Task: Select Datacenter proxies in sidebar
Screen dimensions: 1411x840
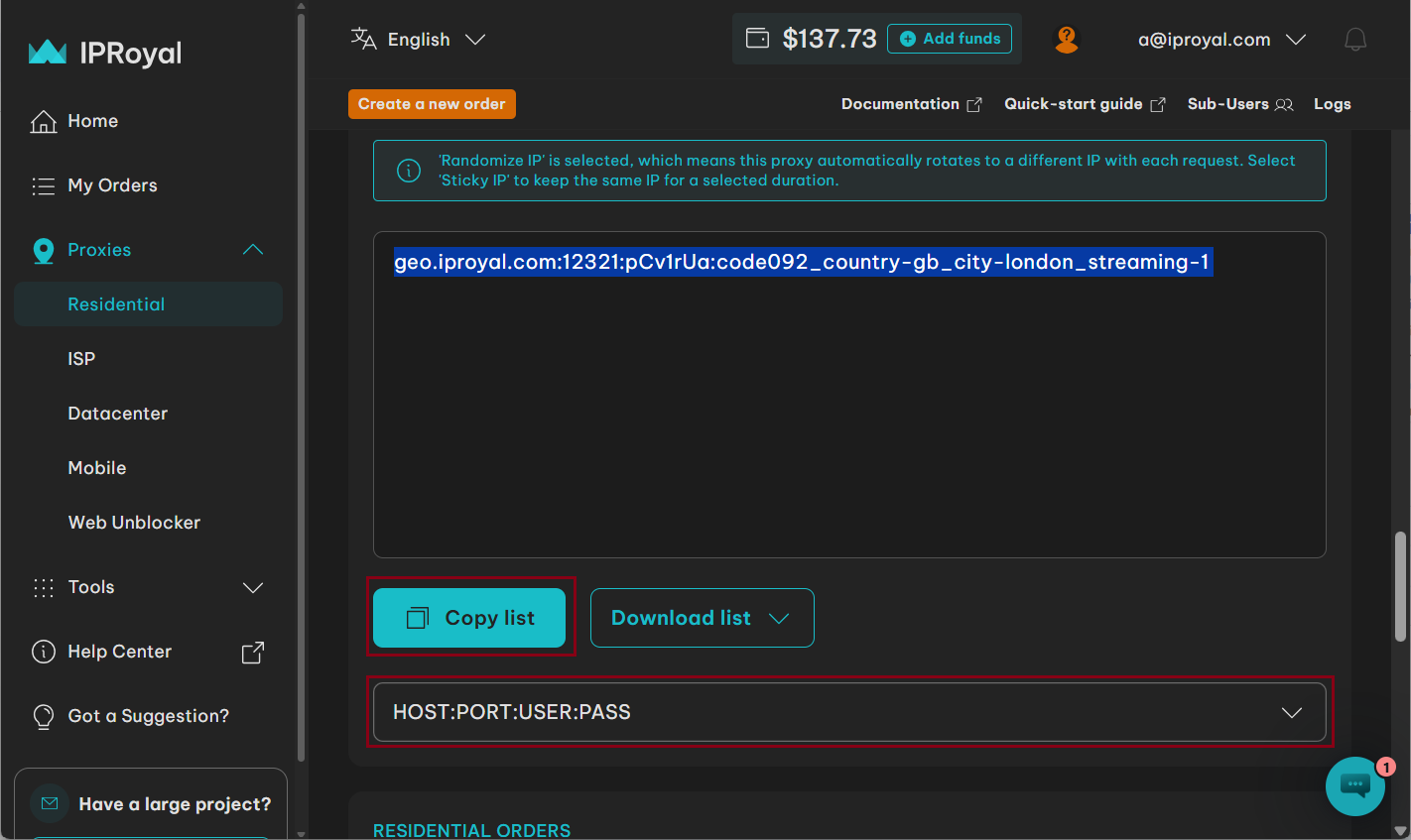Action: [117, 414]
